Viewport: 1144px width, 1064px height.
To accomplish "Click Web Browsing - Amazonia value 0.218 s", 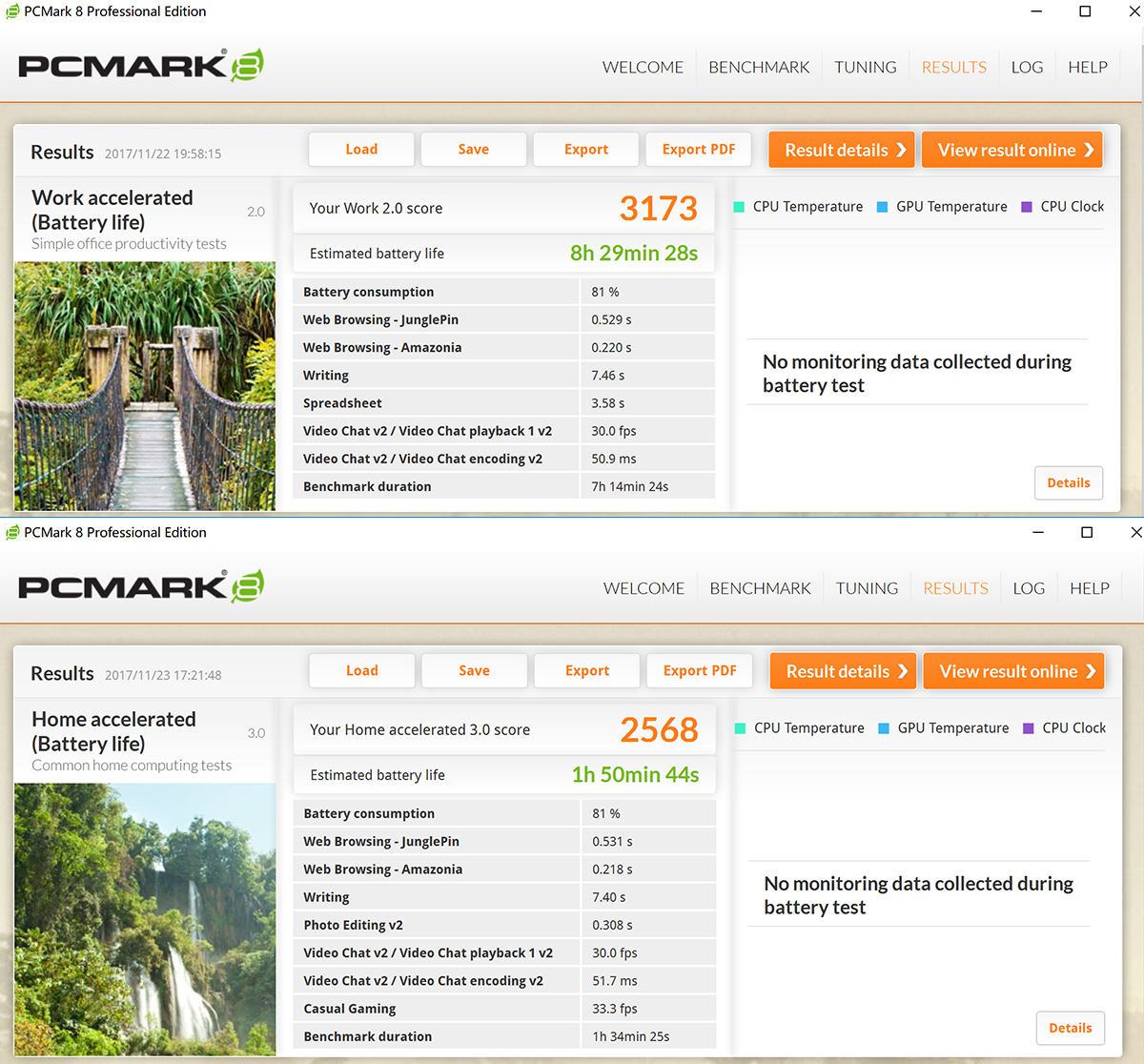I will (612, 870).
